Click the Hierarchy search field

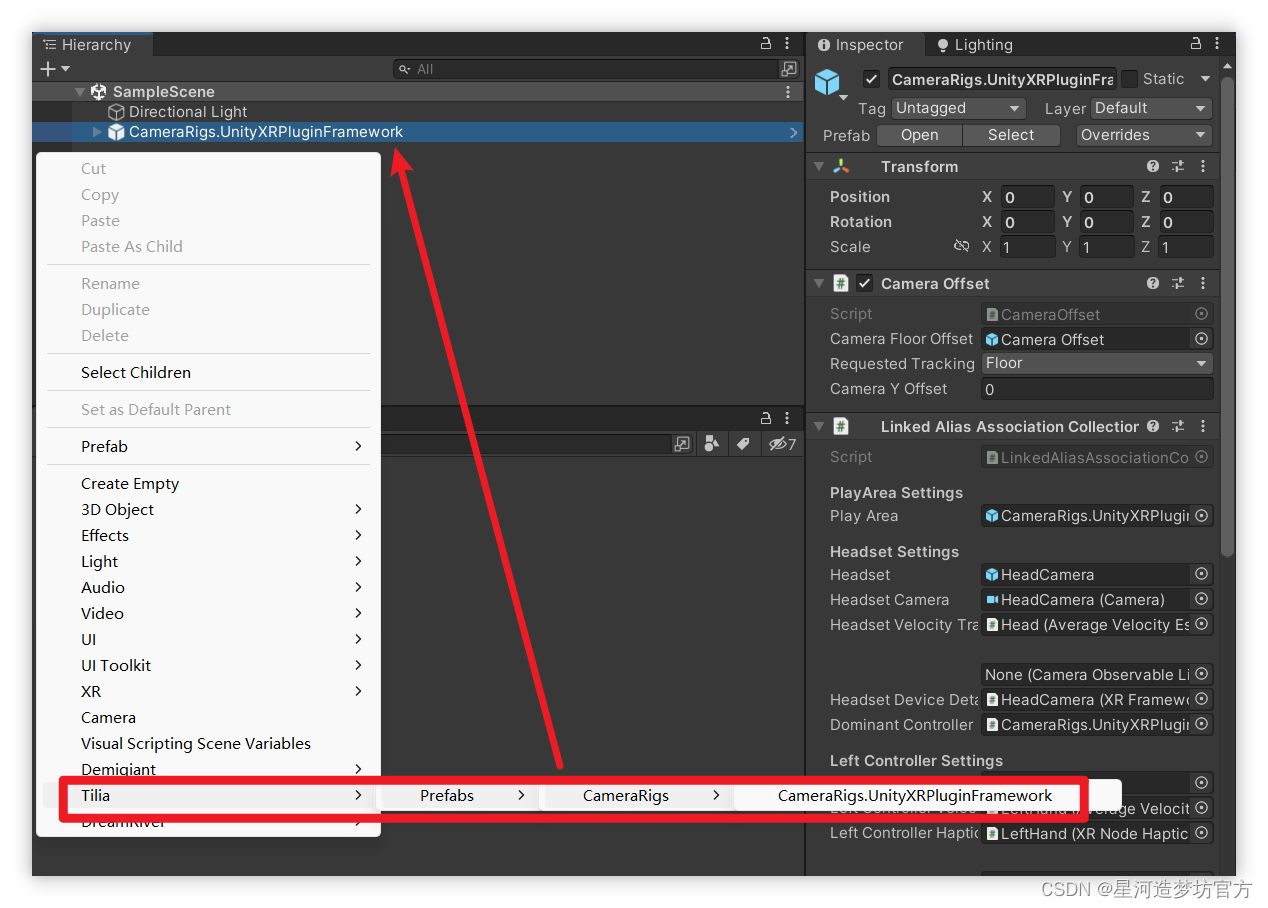[585, 69]
